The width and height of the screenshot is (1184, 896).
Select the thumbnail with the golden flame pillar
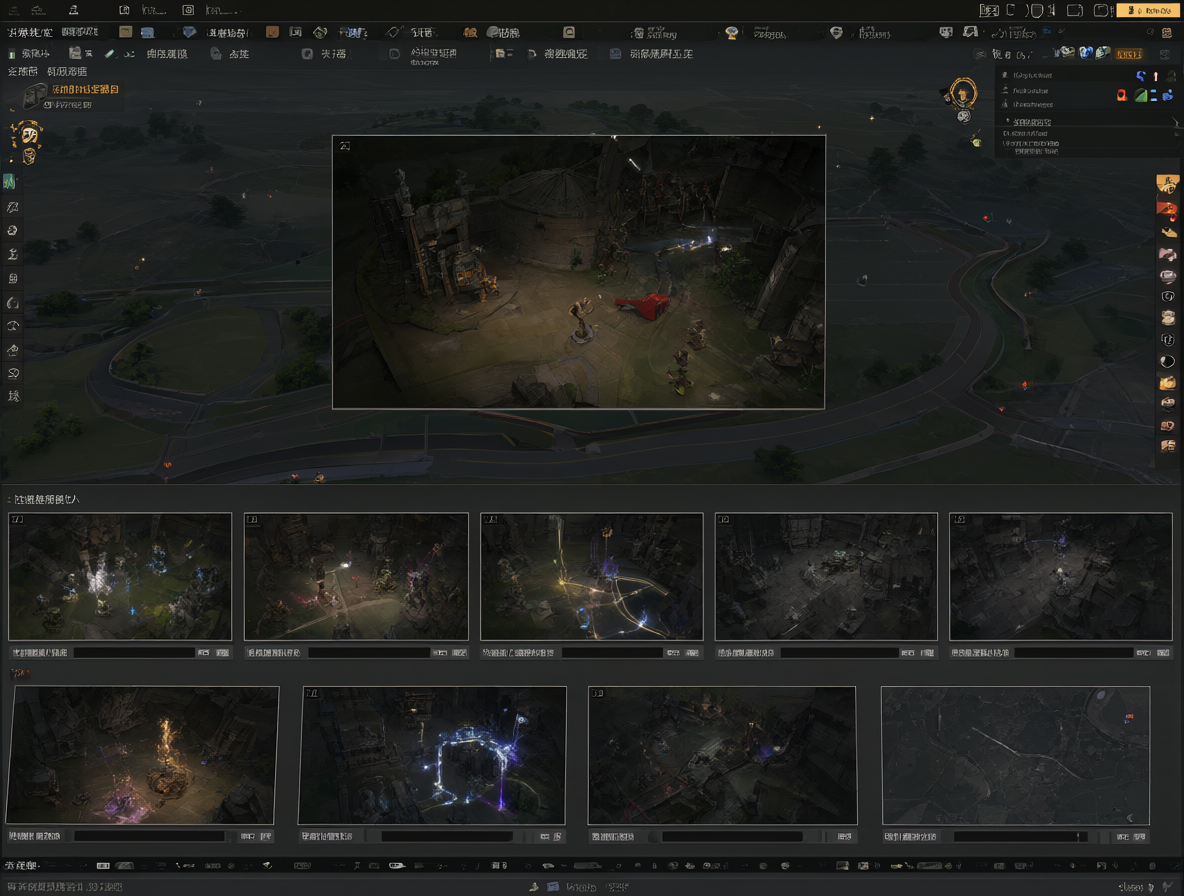(143, 755)
